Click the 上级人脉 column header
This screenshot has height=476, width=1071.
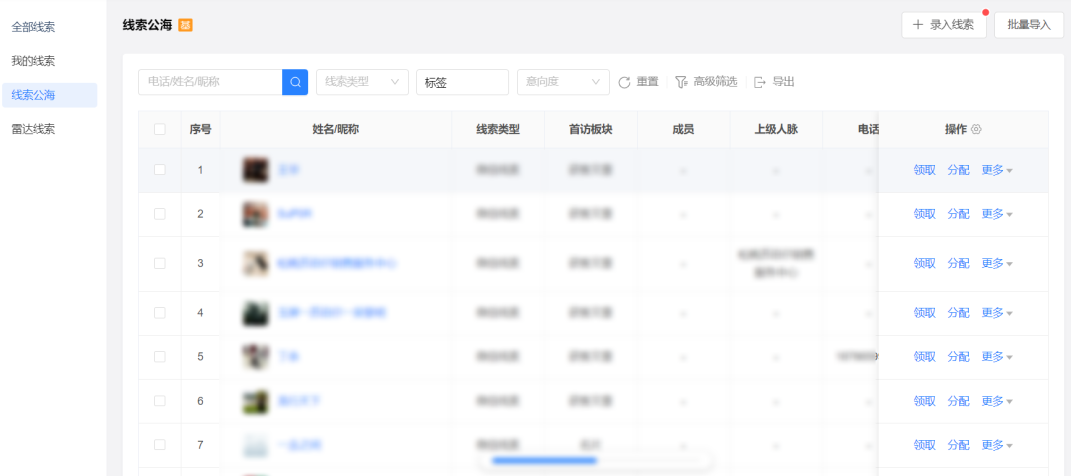click(776, 129)
